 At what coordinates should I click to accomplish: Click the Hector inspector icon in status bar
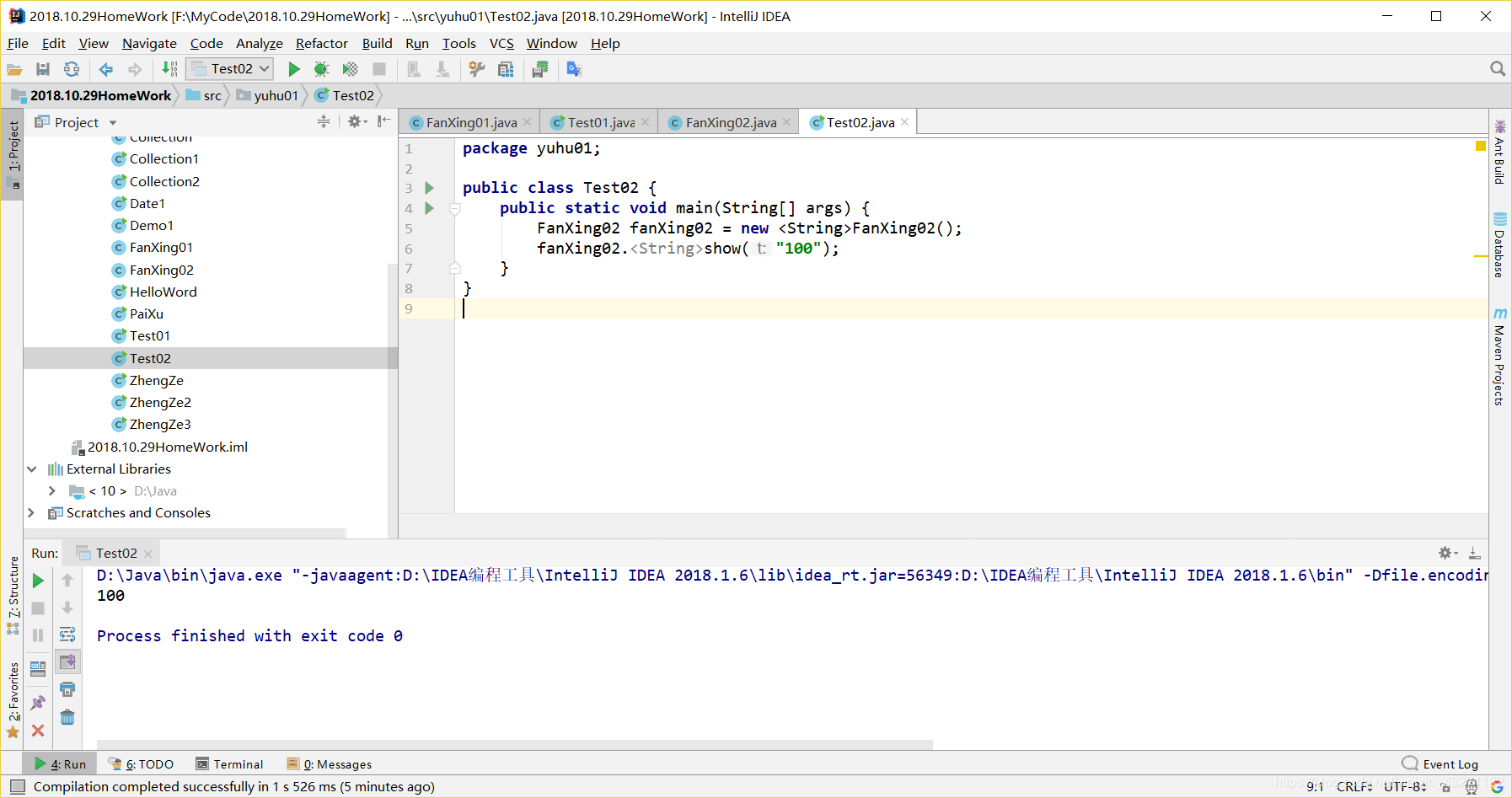[x=1472, y=787]
